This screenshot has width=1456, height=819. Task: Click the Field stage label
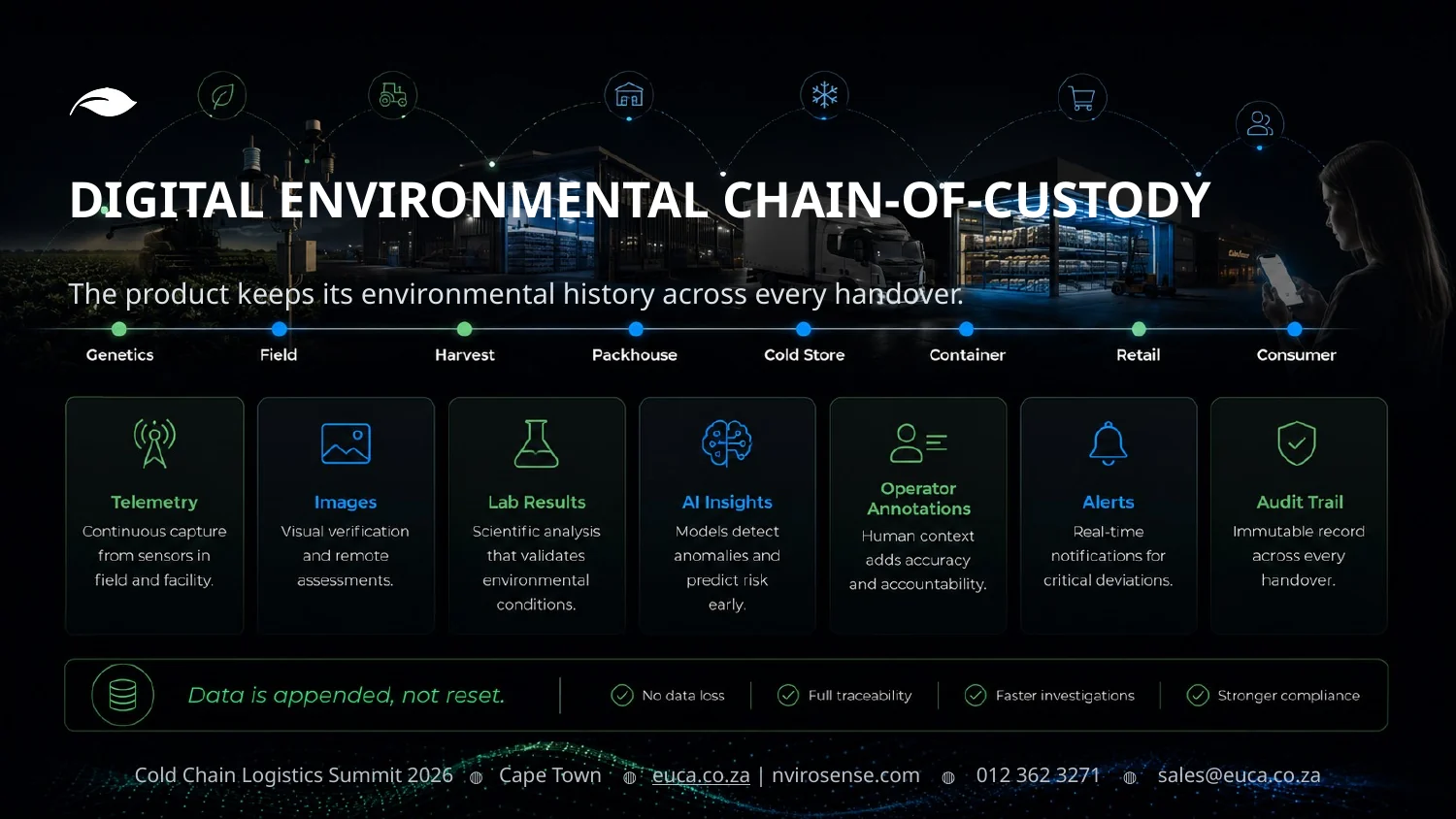[279, 355]
